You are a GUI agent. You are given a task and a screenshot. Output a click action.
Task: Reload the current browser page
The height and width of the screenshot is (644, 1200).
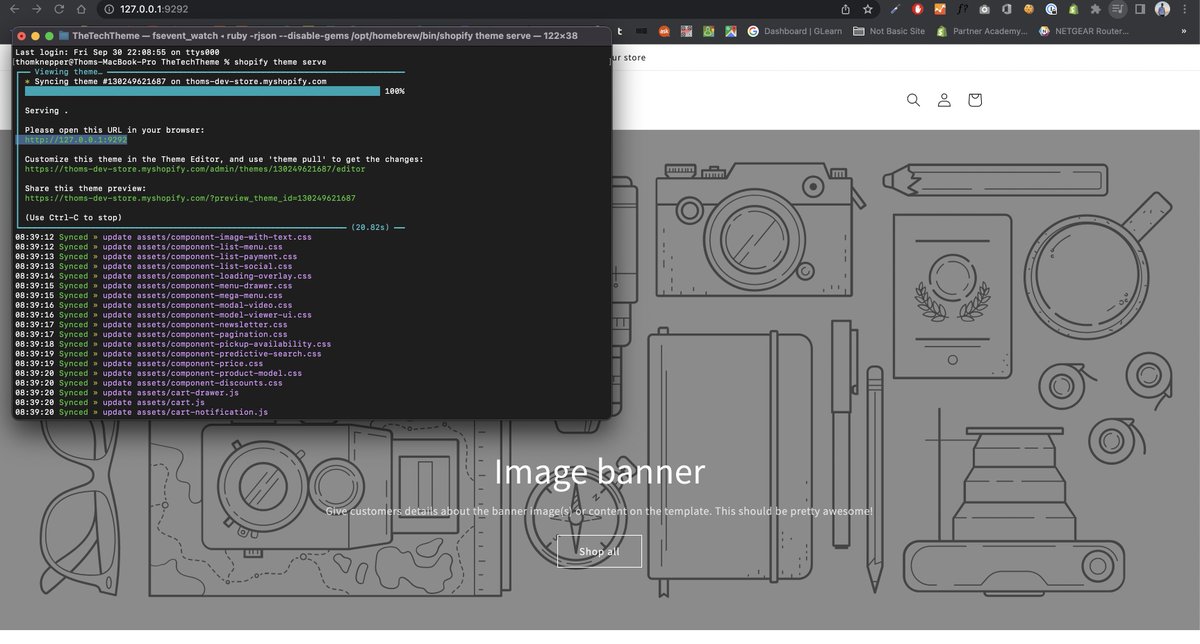pyautogui.click(x=59, y=9)
